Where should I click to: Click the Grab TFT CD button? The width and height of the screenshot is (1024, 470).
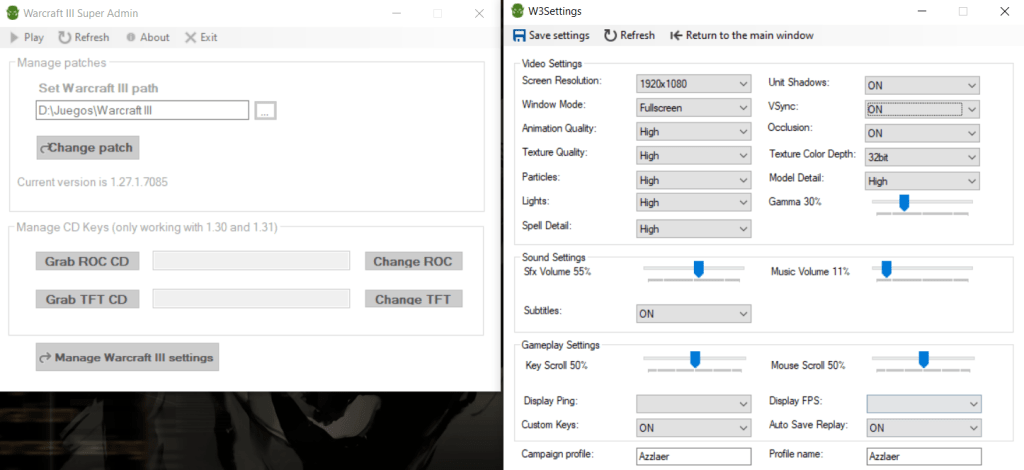click(x=87, y=299)
